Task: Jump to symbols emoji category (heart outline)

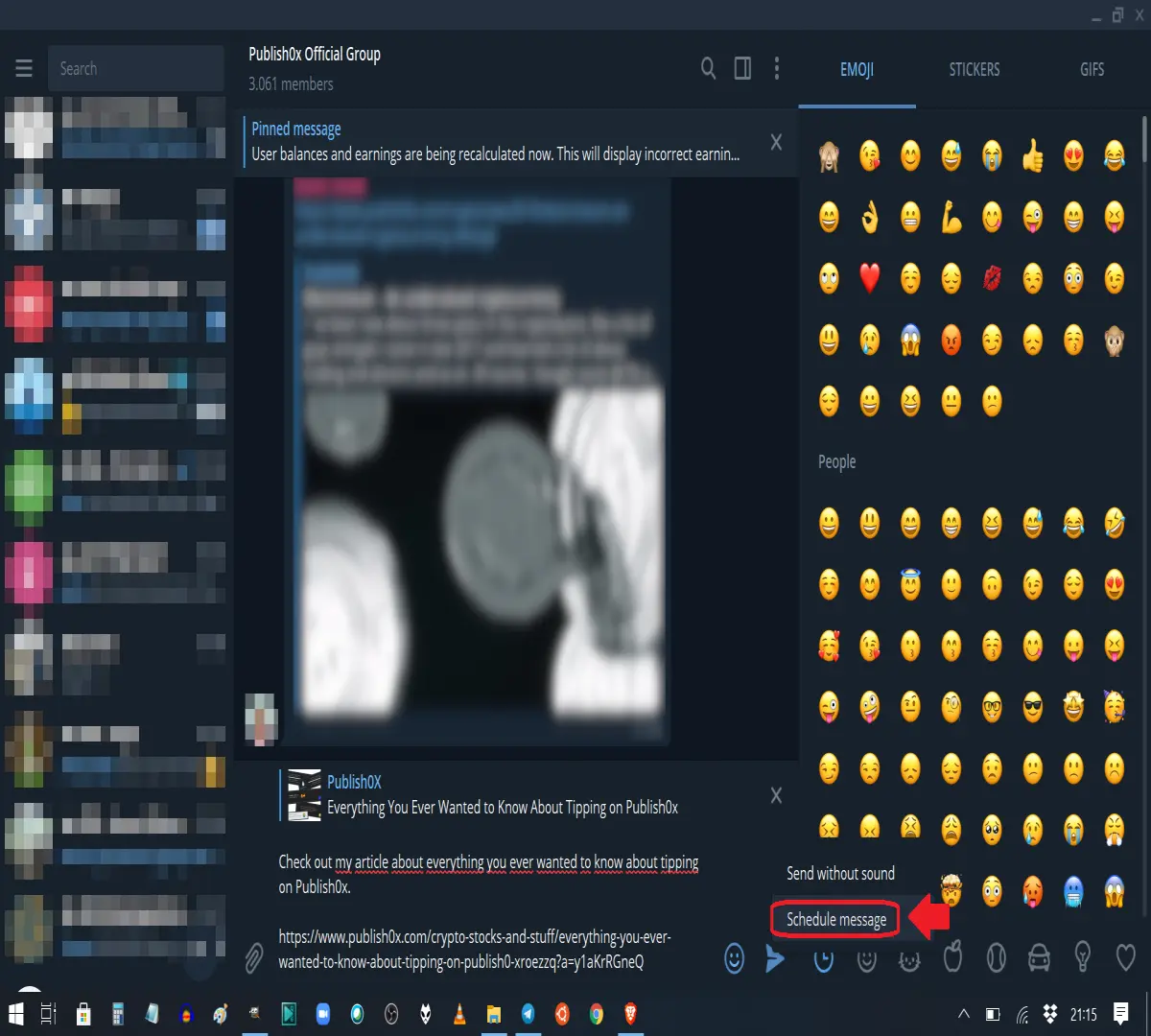Action: pos(1126,957)
